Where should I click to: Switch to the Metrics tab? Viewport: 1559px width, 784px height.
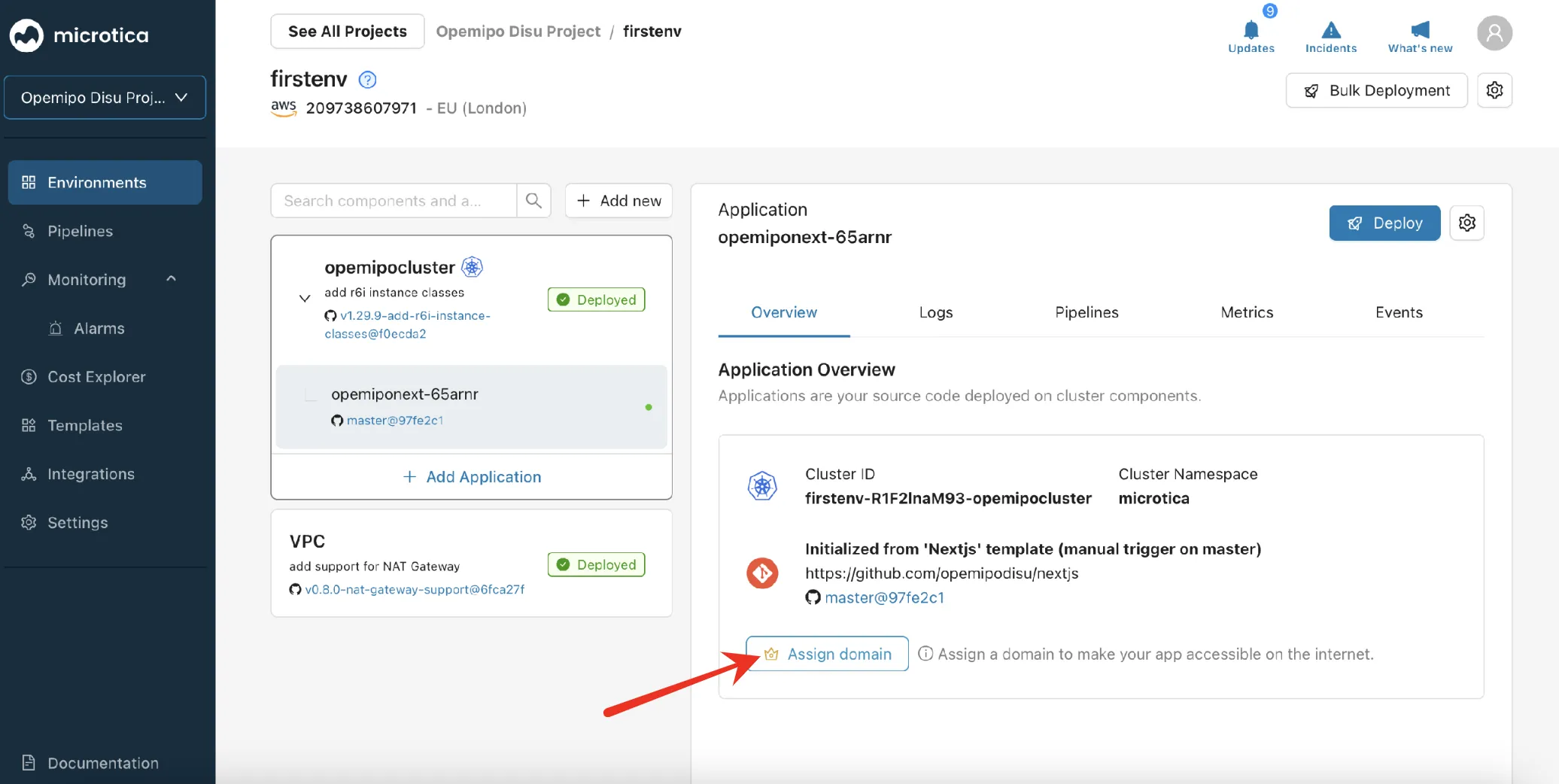pos(1247,312)
